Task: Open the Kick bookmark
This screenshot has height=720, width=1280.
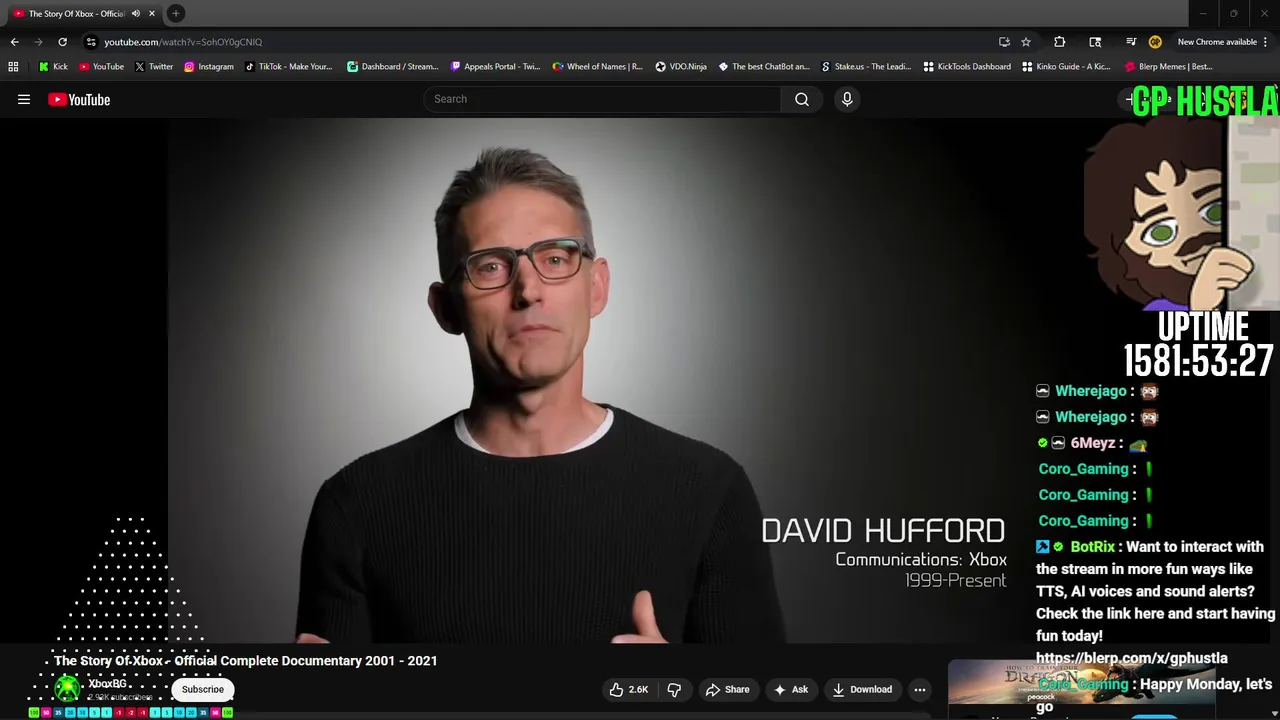Action: (x=53, y=67)
